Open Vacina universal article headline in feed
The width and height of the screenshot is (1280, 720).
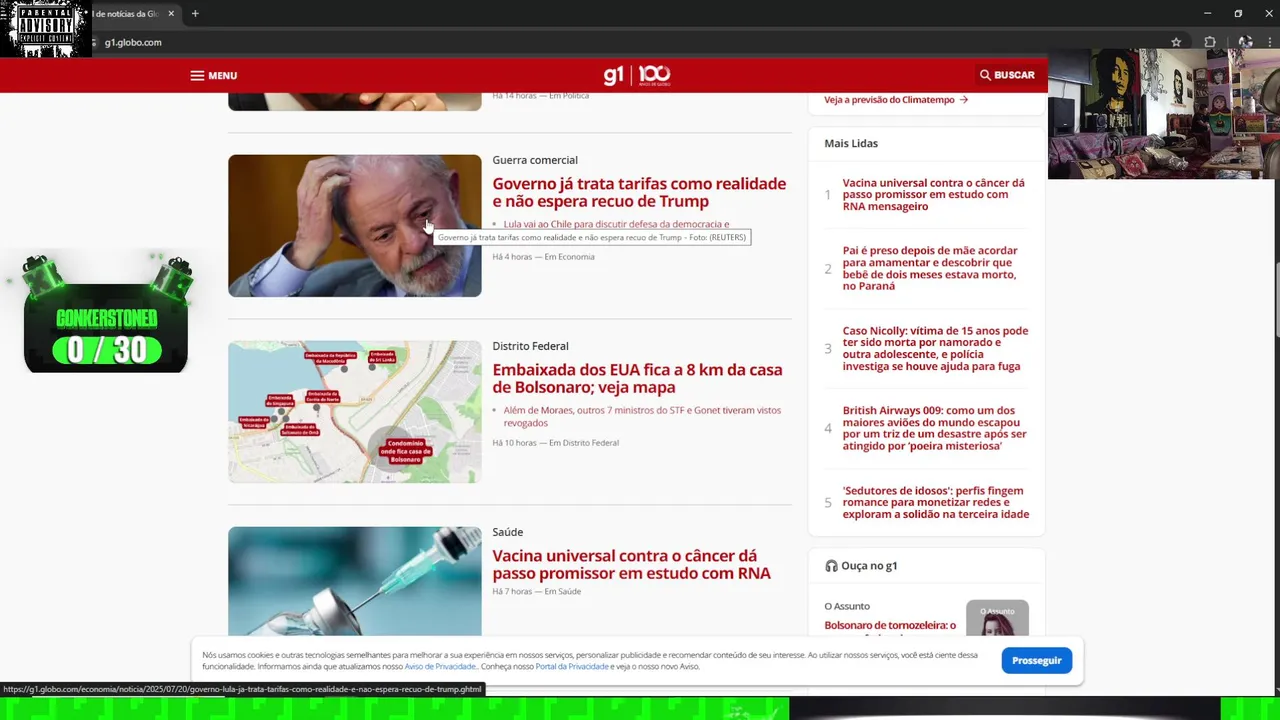tap(631, 564)
